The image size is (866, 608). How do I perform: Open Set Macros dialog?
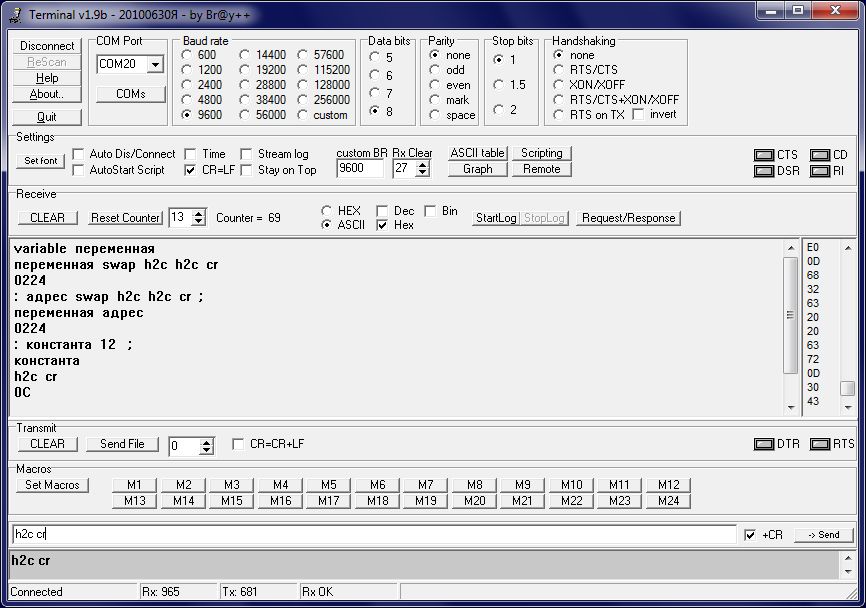coord(52,485)
